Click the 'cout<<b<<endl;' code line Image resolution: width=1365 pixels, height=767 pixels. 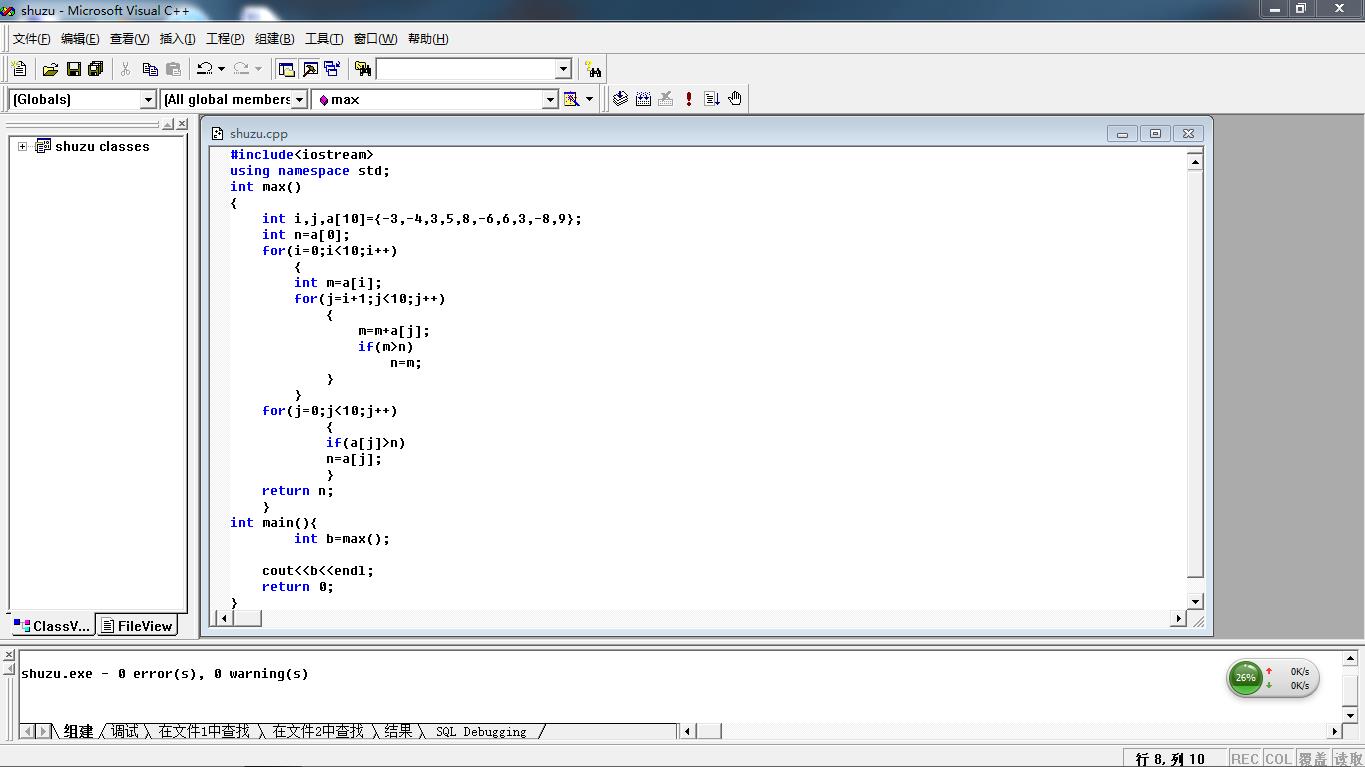pyautogui.click(x=318, y=570)
